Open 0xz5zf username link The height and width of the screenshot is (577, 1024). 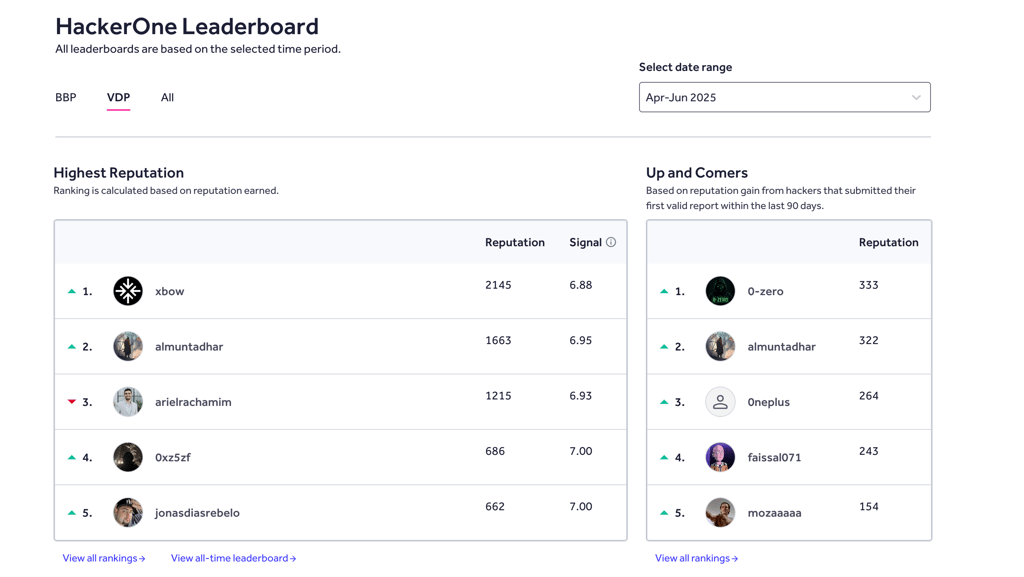point(172,458)
